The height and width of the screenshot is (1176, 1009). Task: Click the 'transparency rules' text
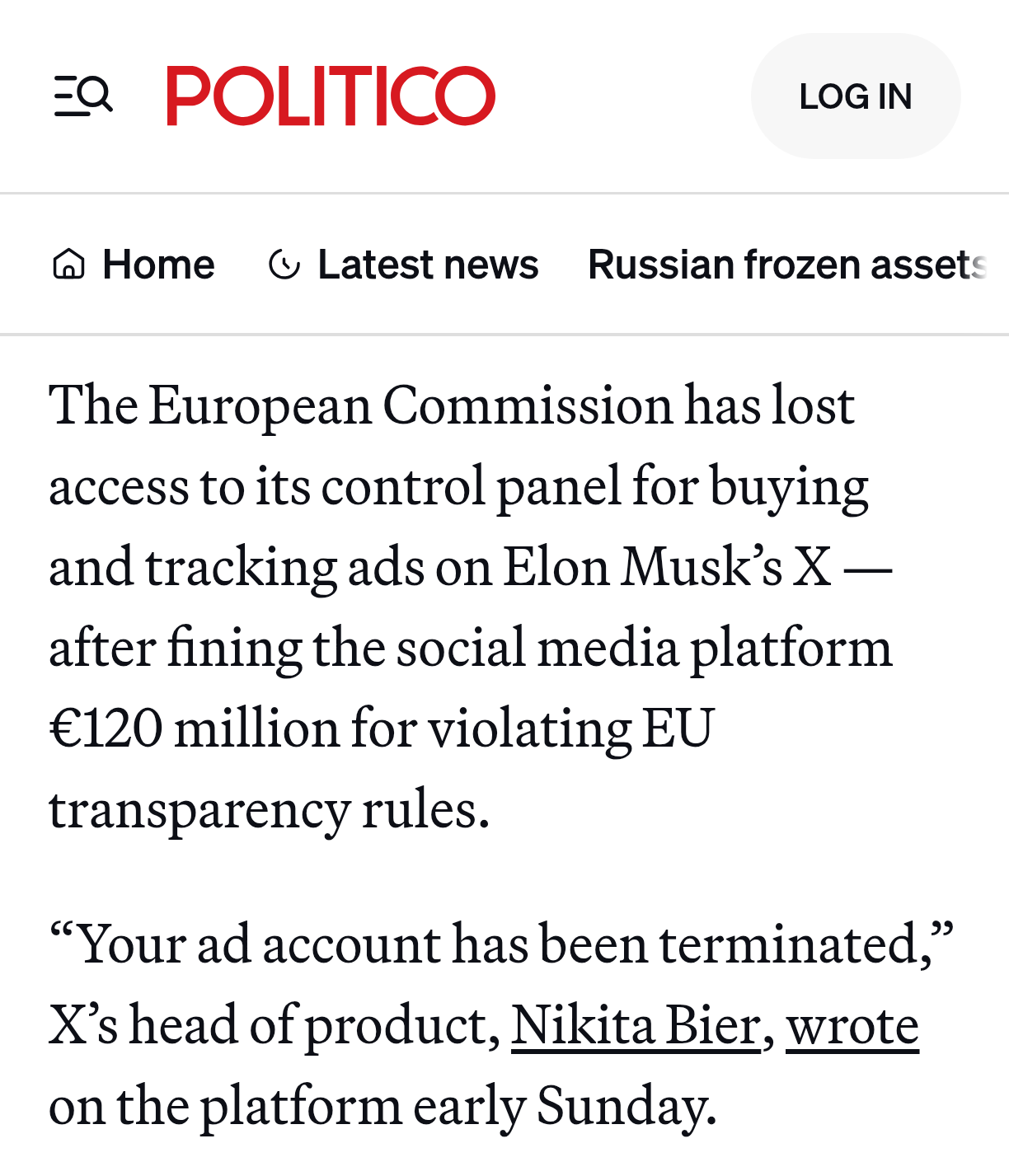point(268,809)
